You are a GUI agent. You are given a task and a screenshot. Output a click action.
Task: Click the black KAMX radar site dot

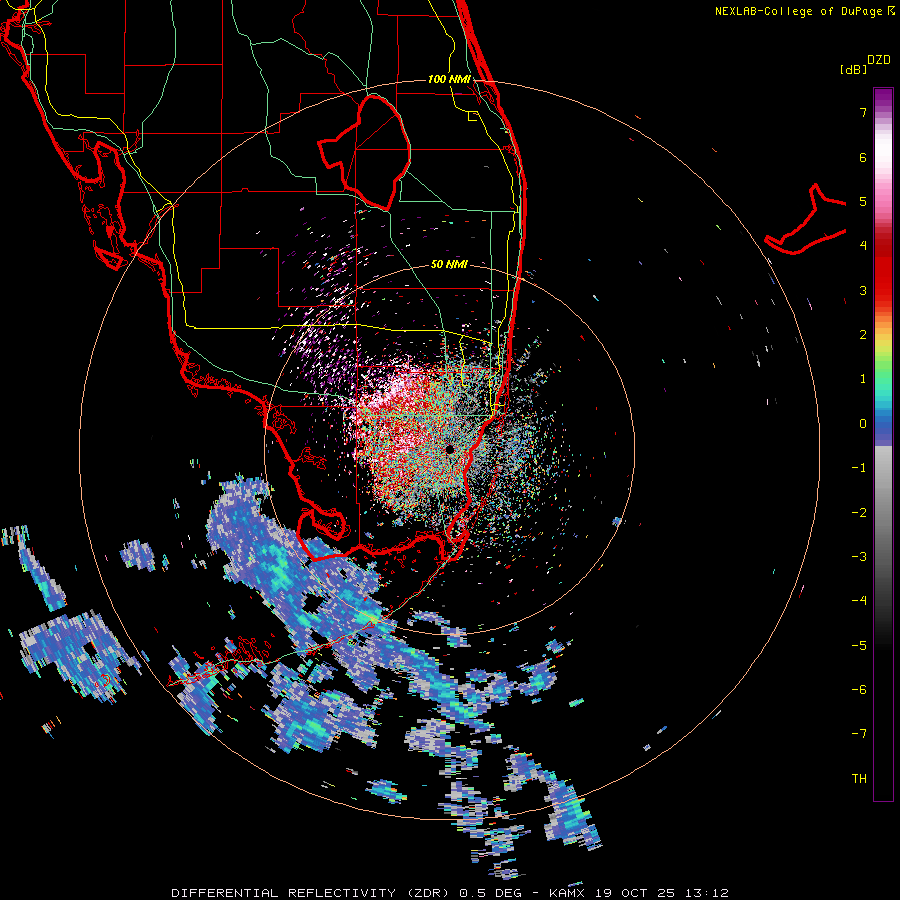[x=450, y=449]
